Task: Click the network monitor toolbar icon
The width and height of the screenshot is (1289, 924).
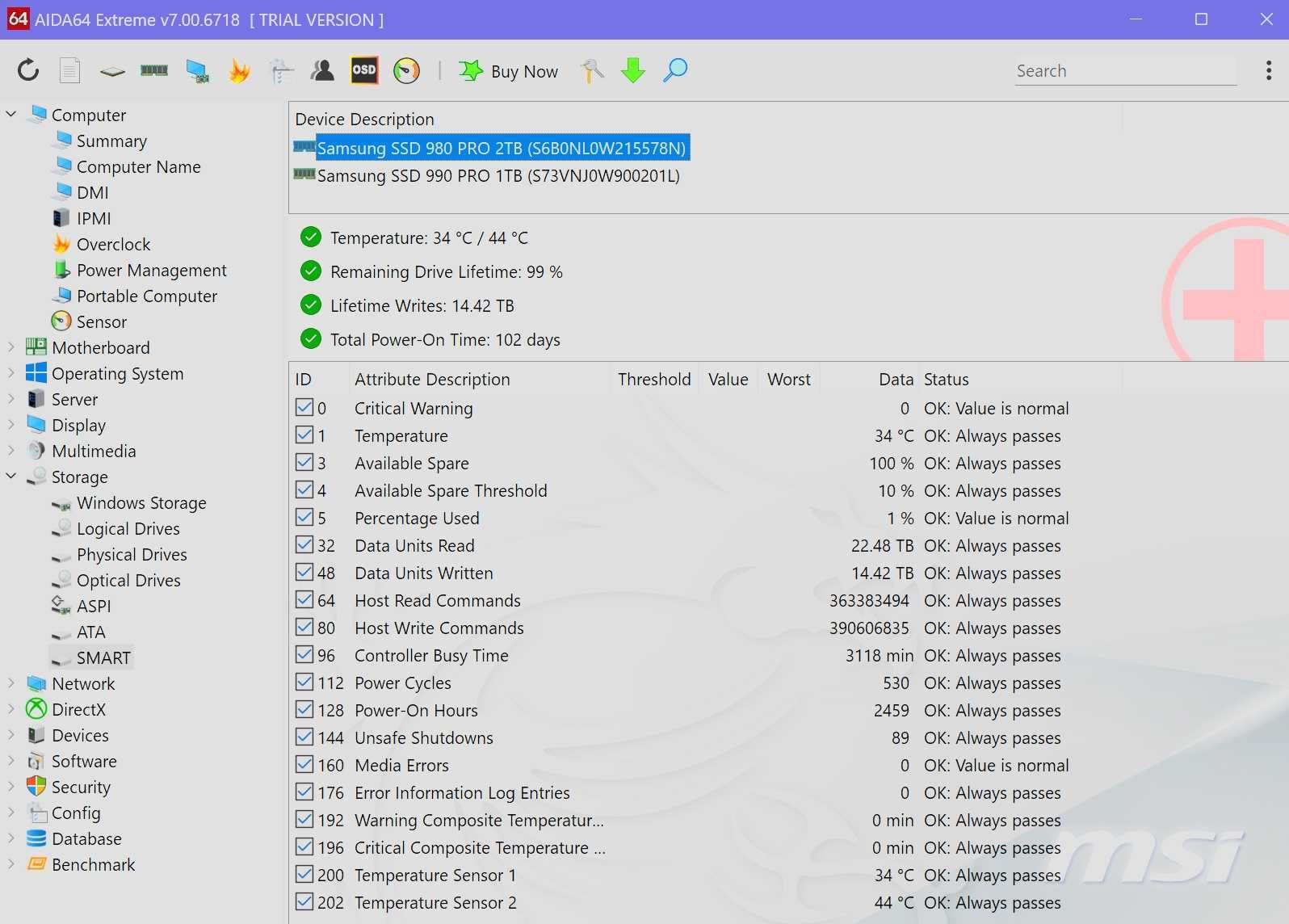Action: [x=197, y=71]
